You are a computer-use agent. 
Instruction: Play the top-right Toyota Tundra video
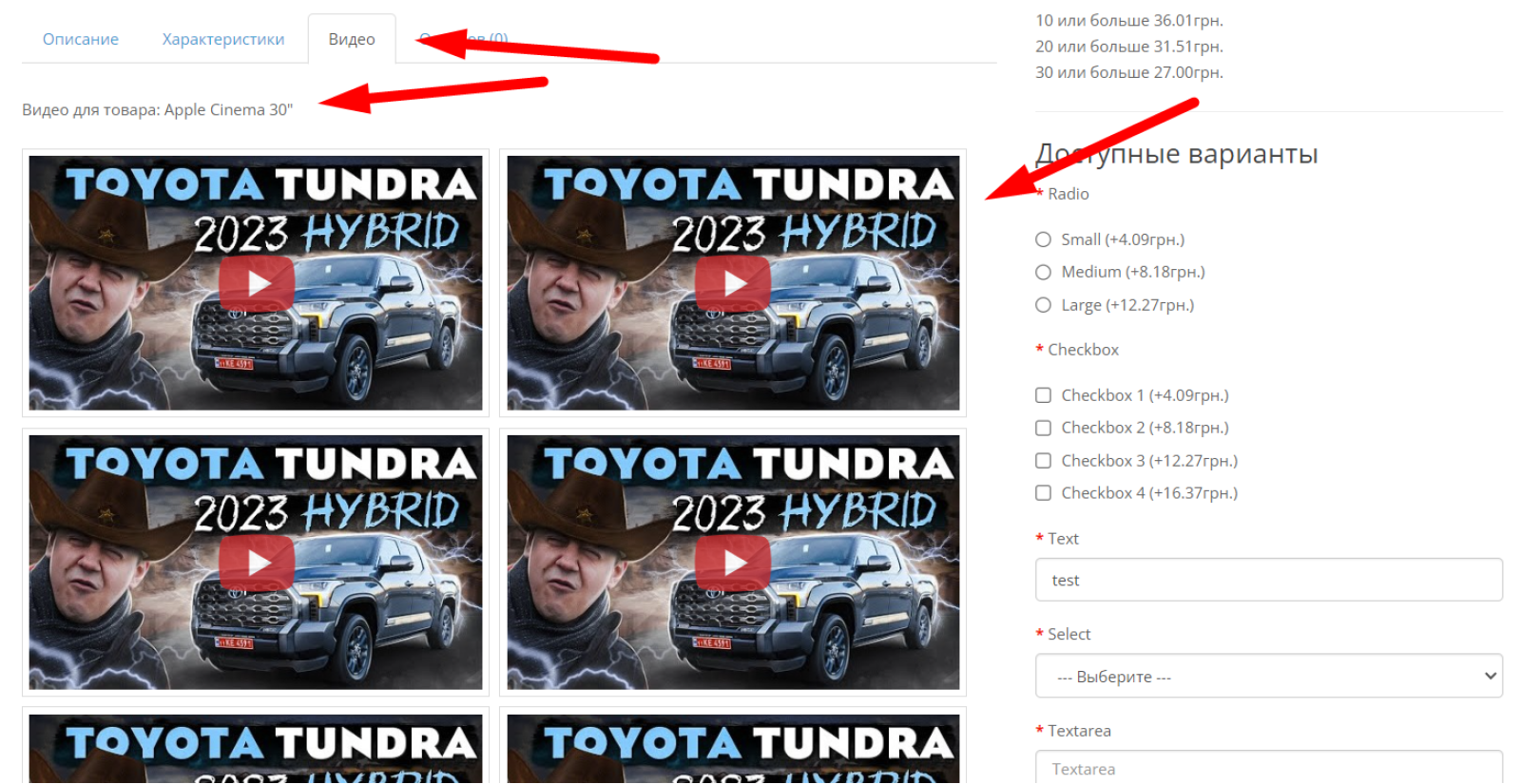point(733,283)
